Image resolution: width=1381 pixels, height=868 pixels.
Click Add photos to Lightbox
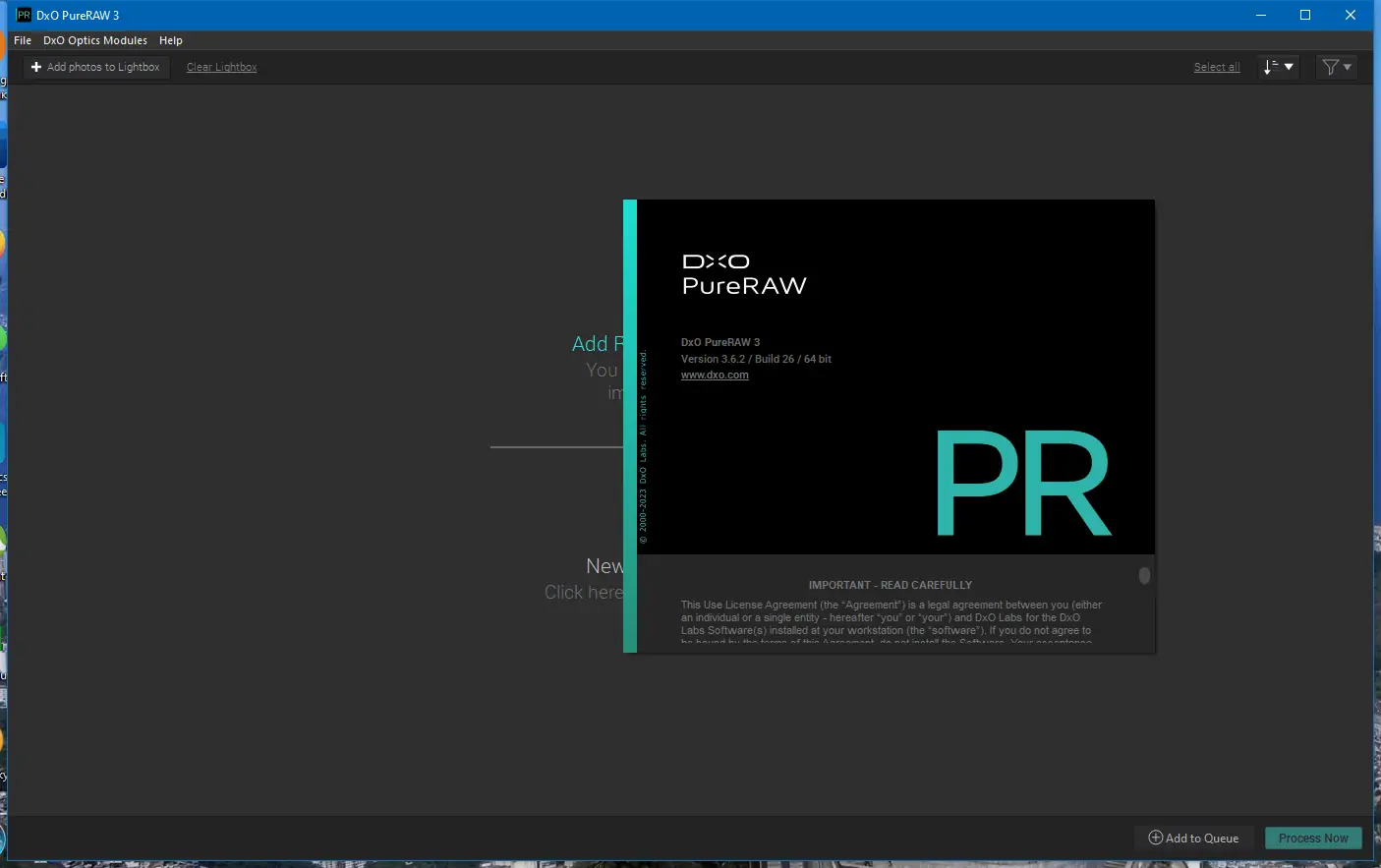(95, 67)
